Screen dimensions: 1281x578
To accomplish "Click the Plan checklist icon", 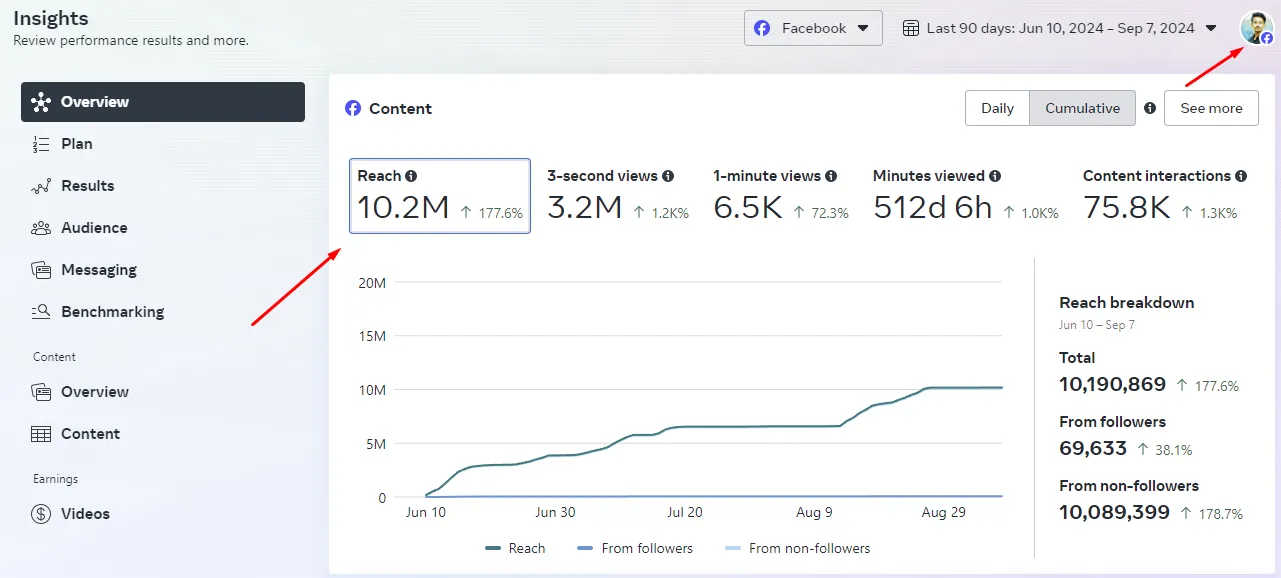I will coord(41,144).
